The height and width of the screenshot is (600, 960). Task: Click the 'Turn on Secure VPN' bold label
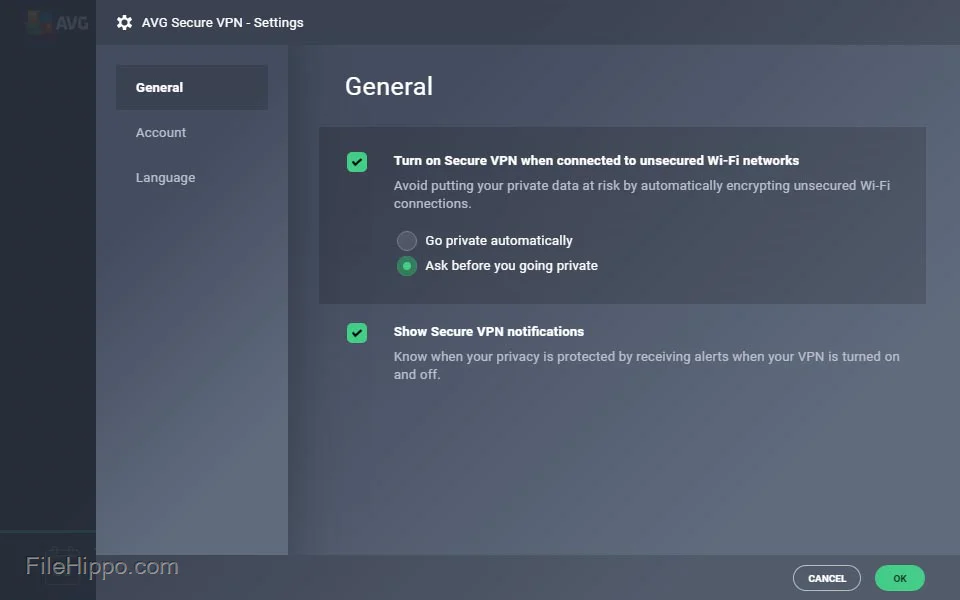coord(596,160)
